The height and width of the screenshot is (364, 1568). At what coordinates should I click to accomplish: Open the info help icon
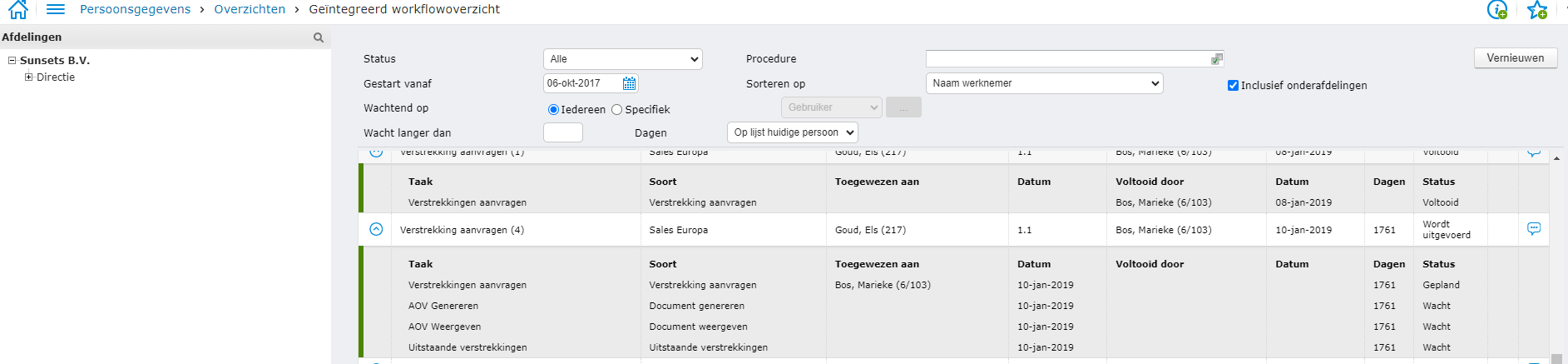1497,9
